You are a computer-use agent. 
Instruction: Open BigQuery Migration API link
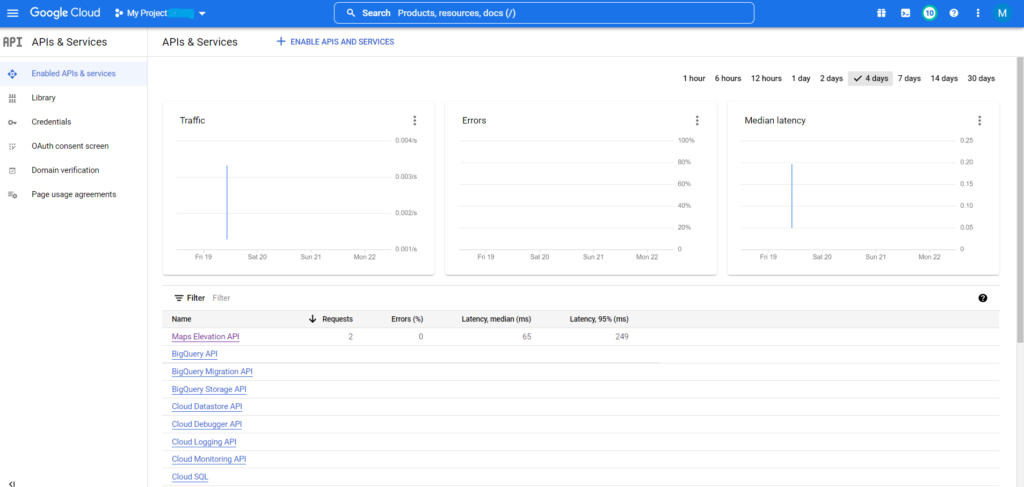pos(212,371)
